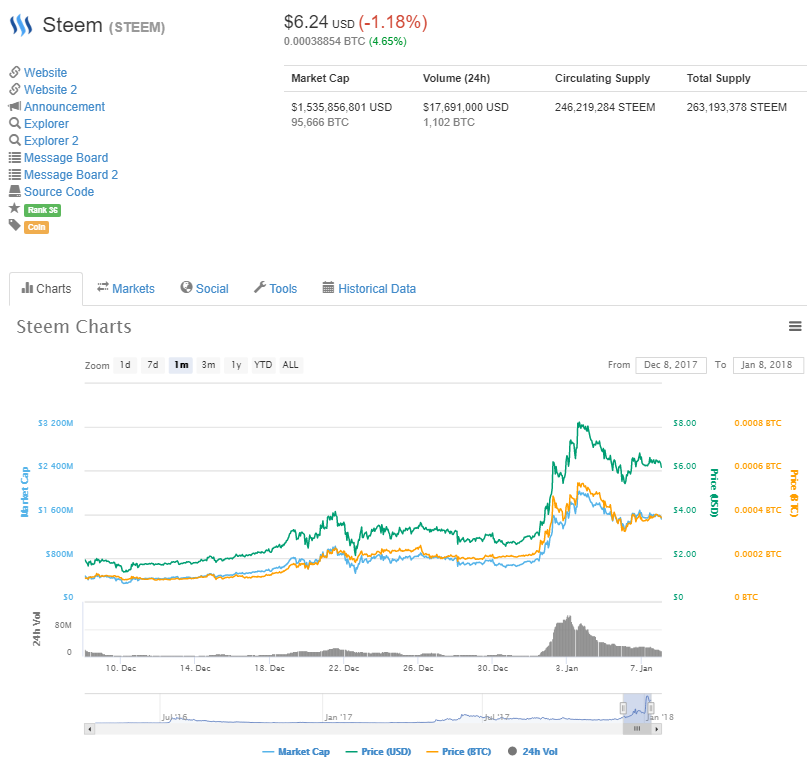Click the left navigator range handle
Image resolution: width=807 pixels, height=761 pixels.
click(x=623, y=709)
